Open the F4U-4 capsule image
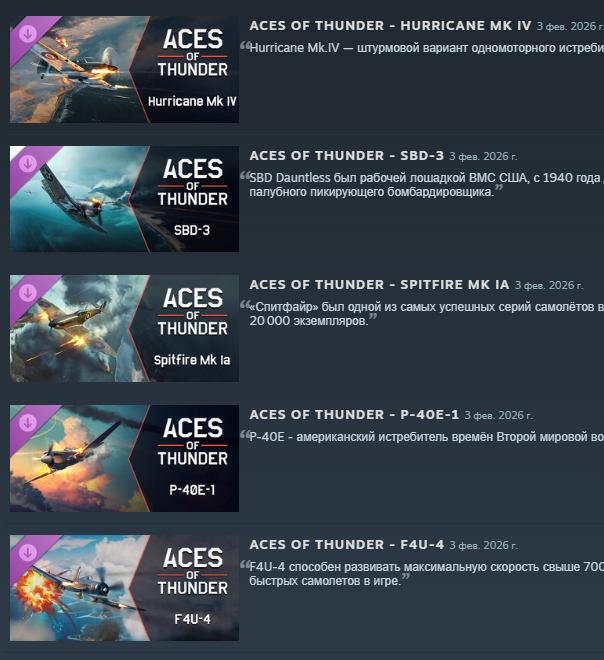The image size is (604, 660). click(x=124, y=588)
